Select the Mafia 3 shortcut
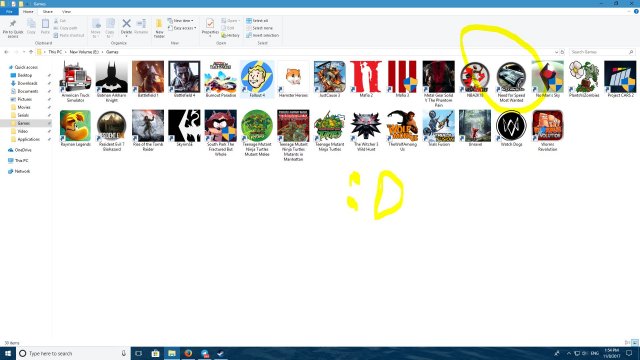Image resolution: width=640 pixels, height=360 pixels. (402, 79)
